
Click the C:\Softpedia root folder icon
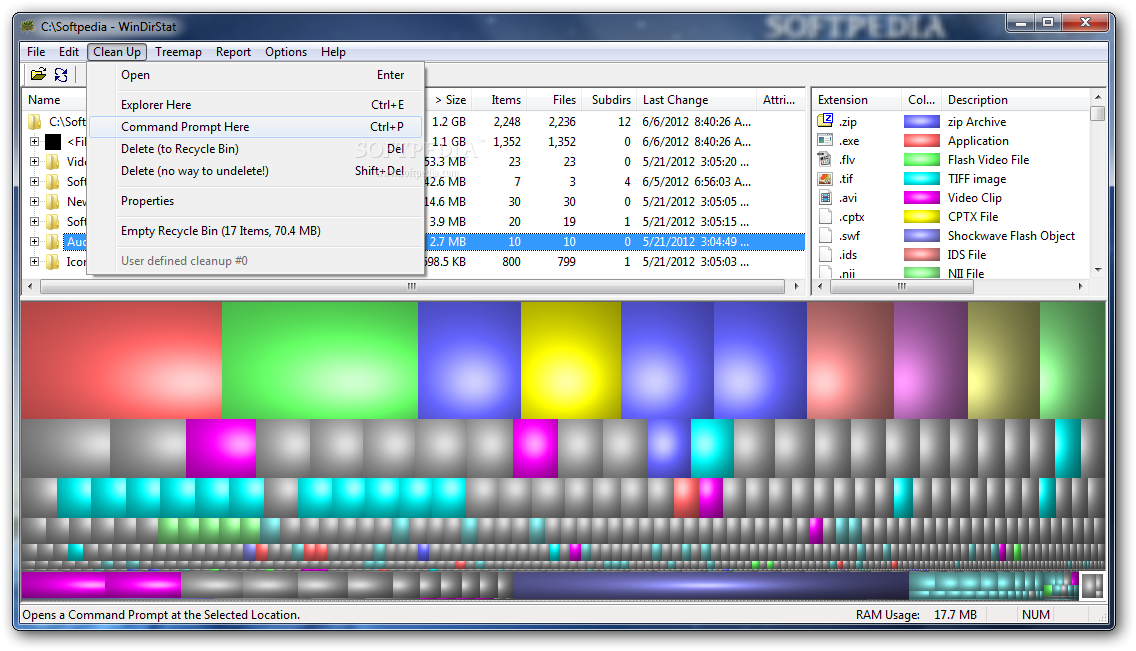(x=35, y=121)
